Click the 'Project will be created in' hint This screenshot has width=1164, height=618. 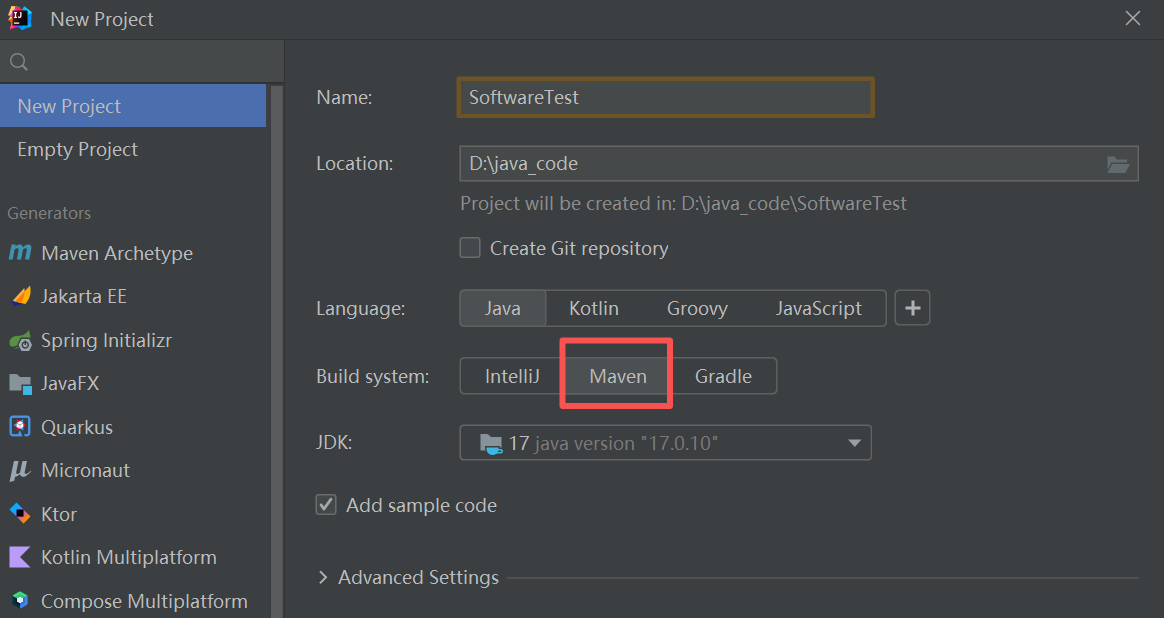(683, 204)
